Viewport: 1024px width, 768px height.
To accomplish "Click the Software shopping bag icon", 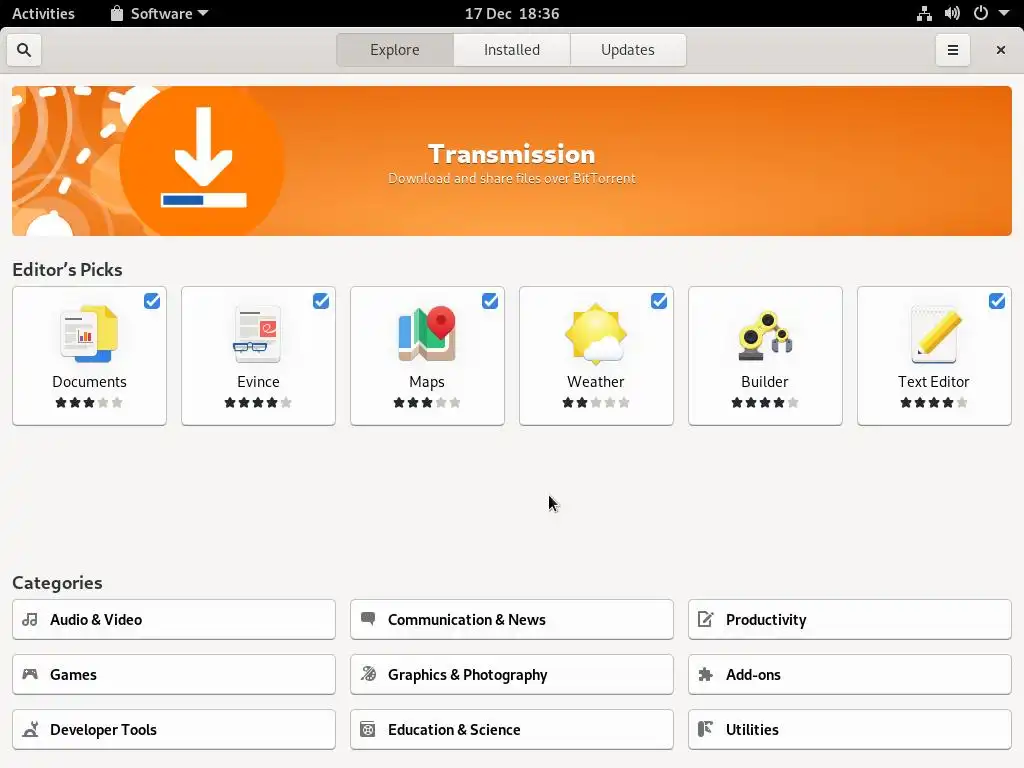I will coord(117,13).
